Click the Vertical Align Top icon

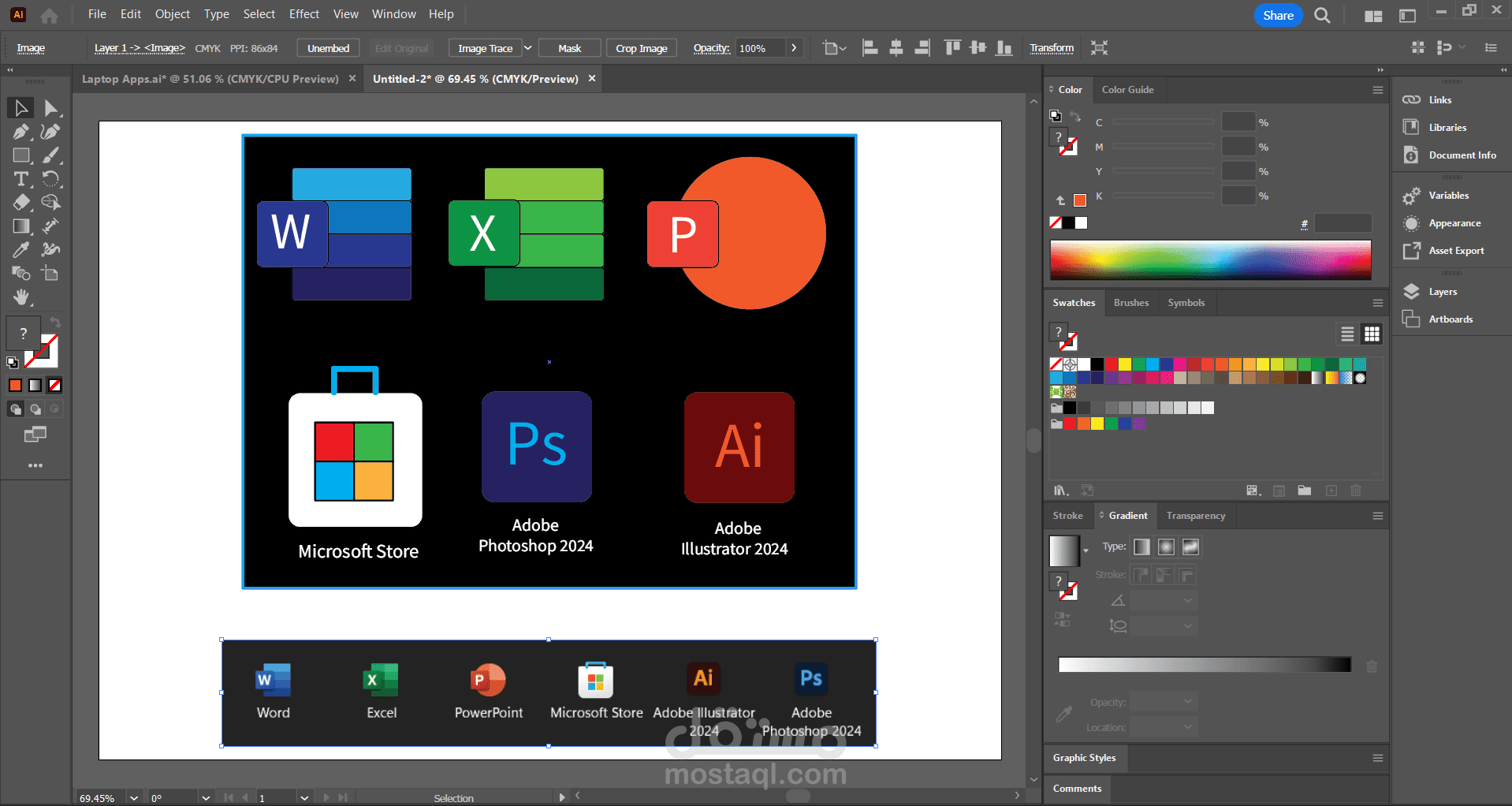tap(952, 48)
